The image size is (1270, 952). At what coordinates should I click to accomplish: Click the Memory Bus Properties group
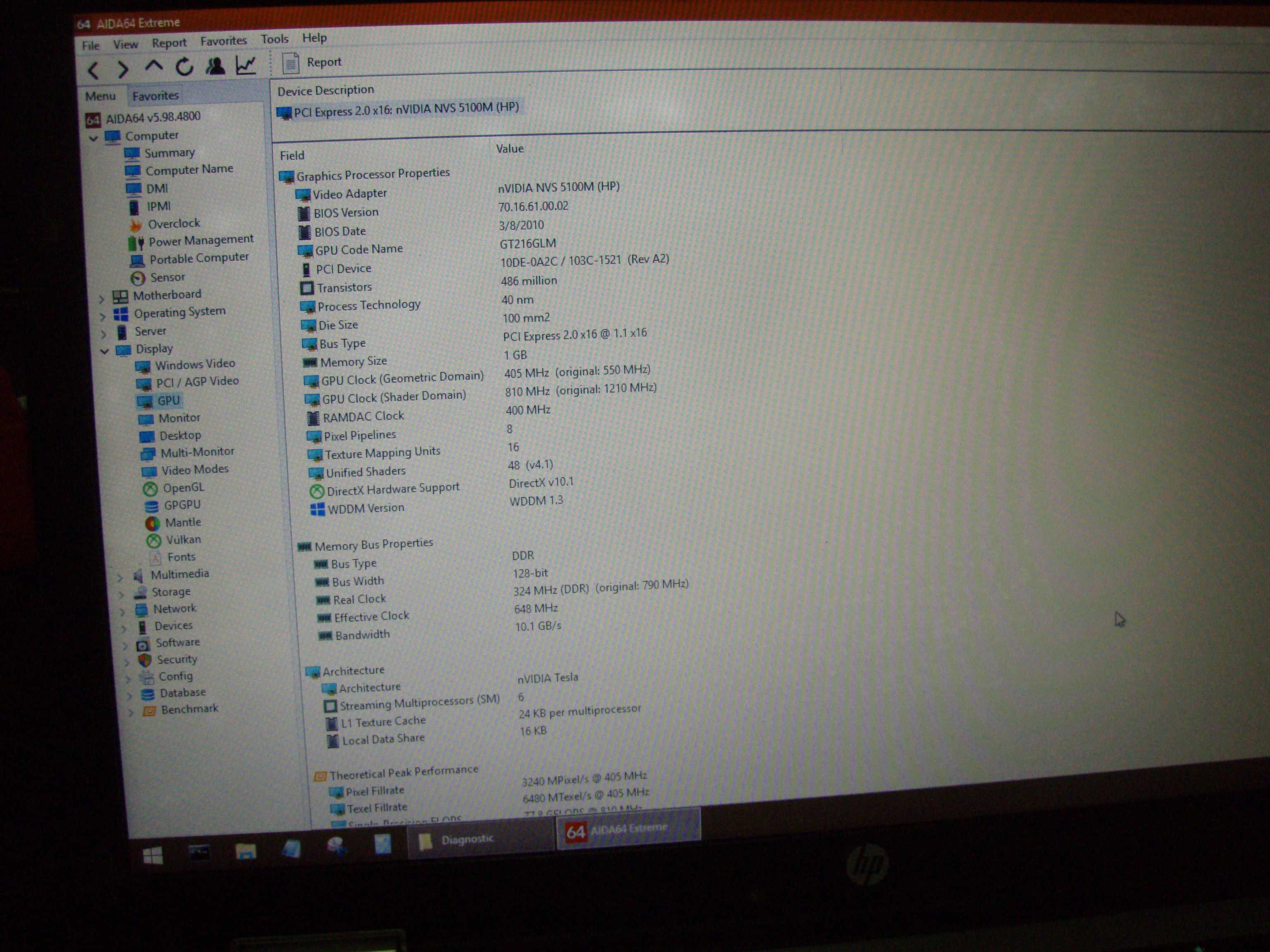pyautogui.click(x=365, y=545)
